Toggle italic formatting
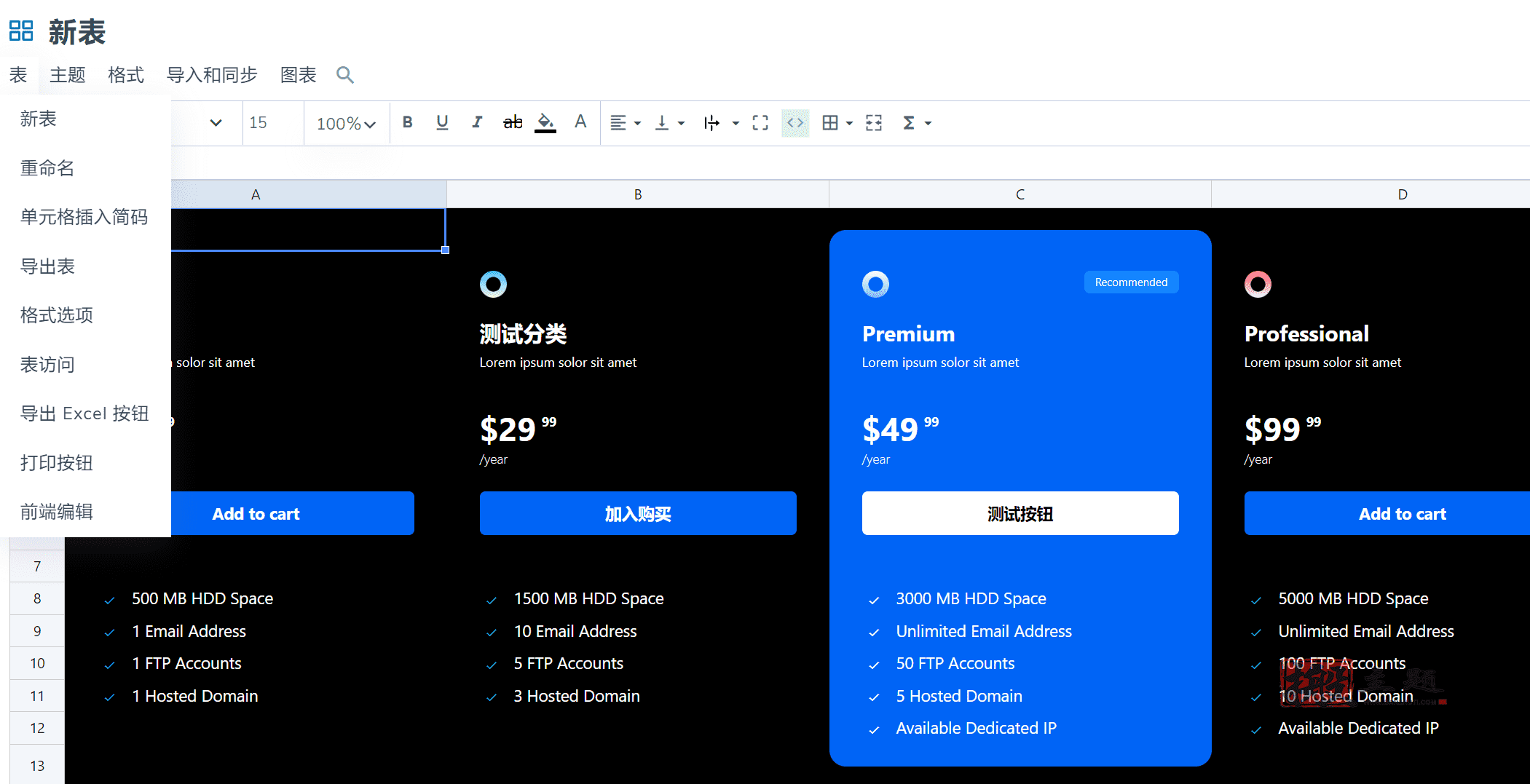 tap(477, 122)
